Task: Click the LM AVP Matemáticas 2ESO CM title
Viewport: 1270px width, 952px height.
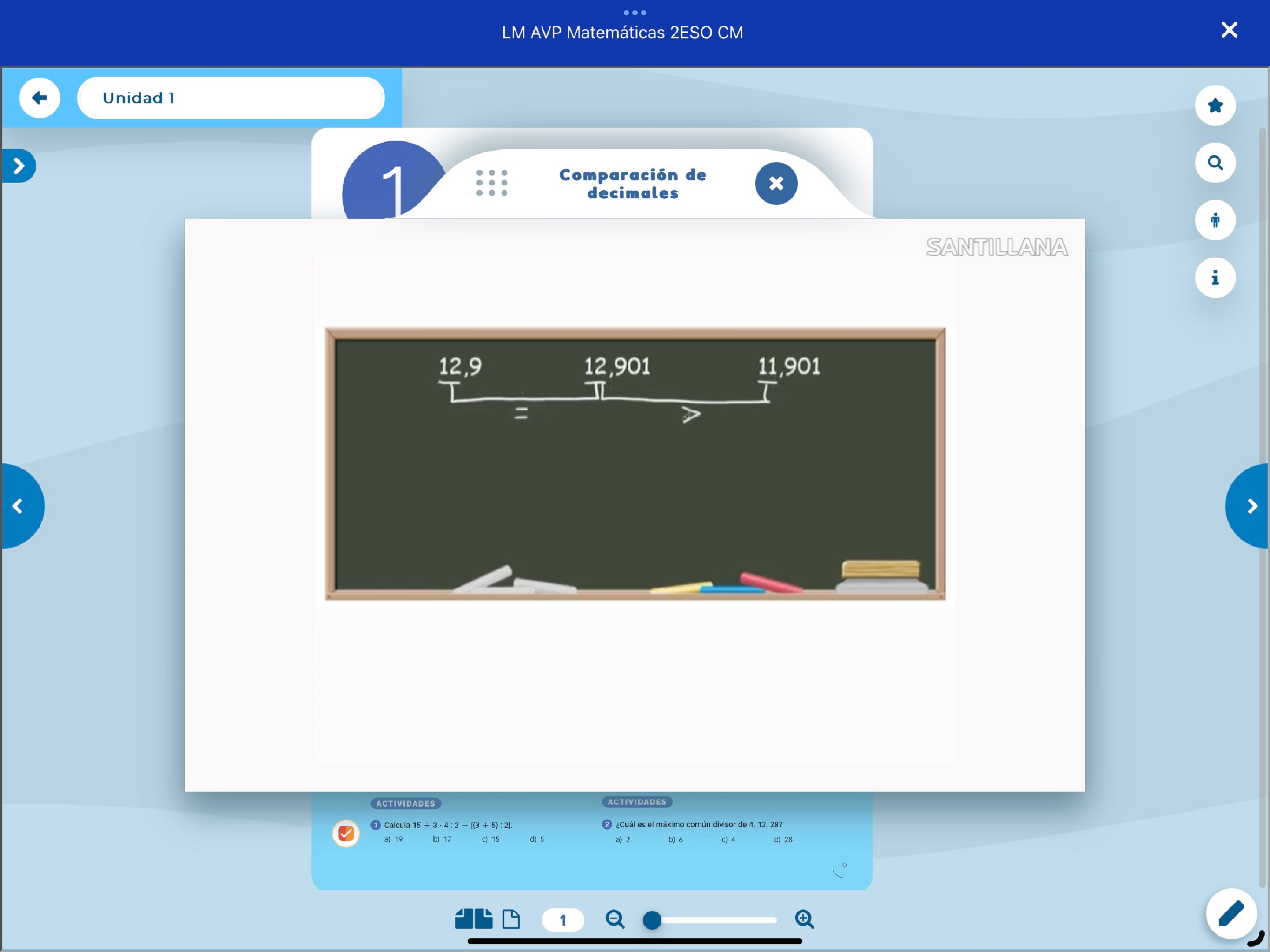Action: tap(622, 32)
